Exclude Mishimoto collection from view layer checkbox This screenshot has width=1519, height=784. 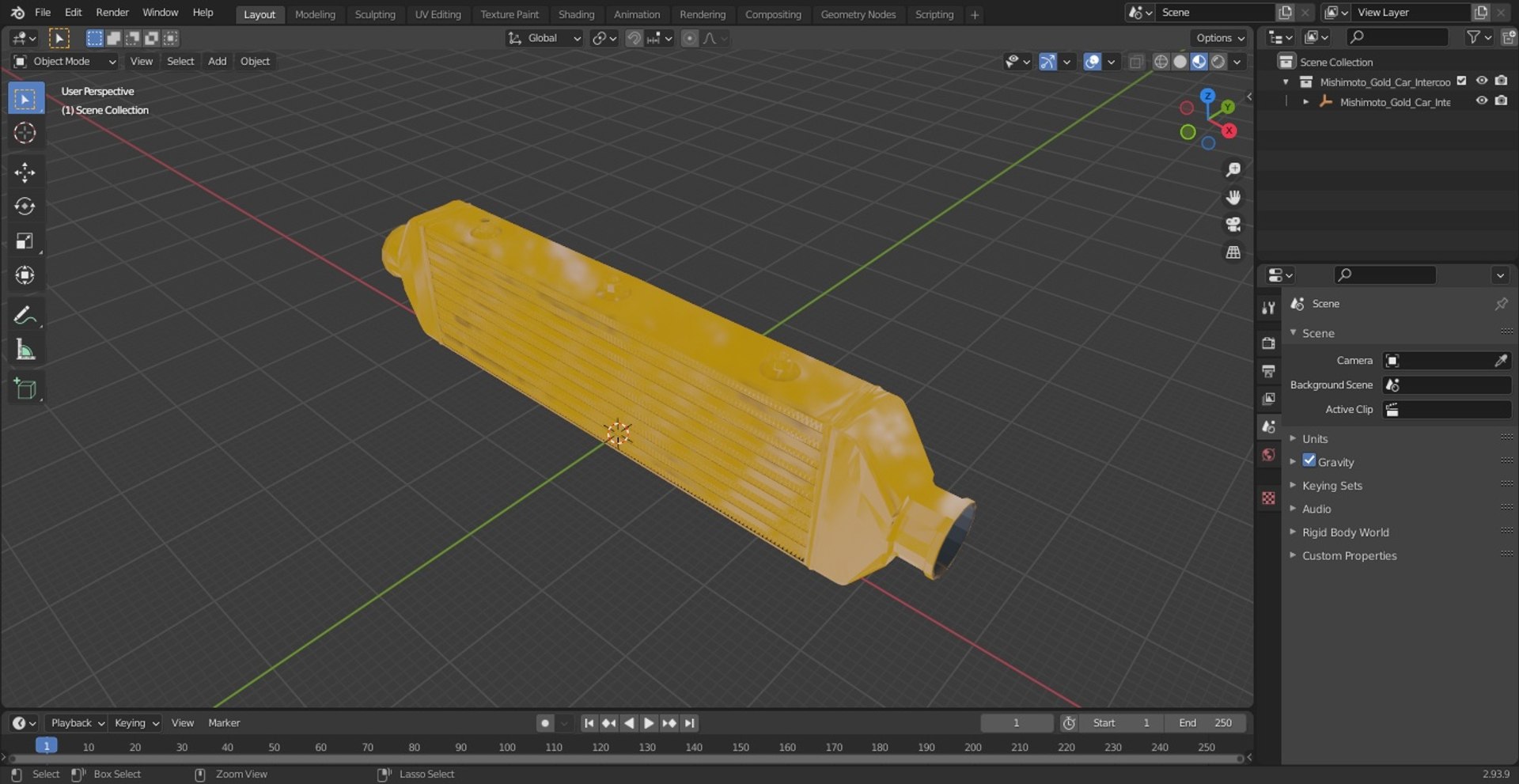(1462, 81)
